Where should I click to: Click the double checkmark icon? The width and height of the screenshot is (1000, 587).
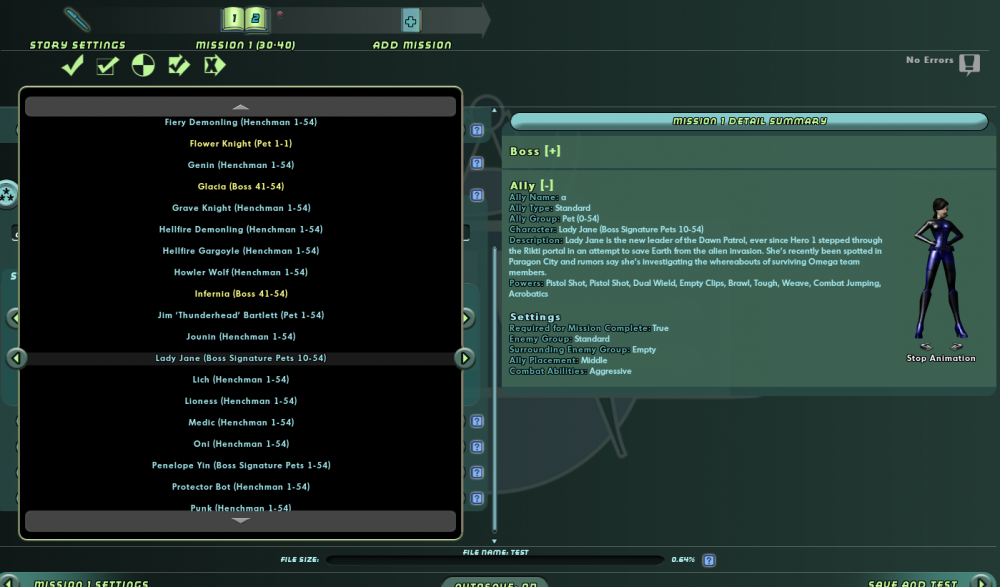(179, 65)
